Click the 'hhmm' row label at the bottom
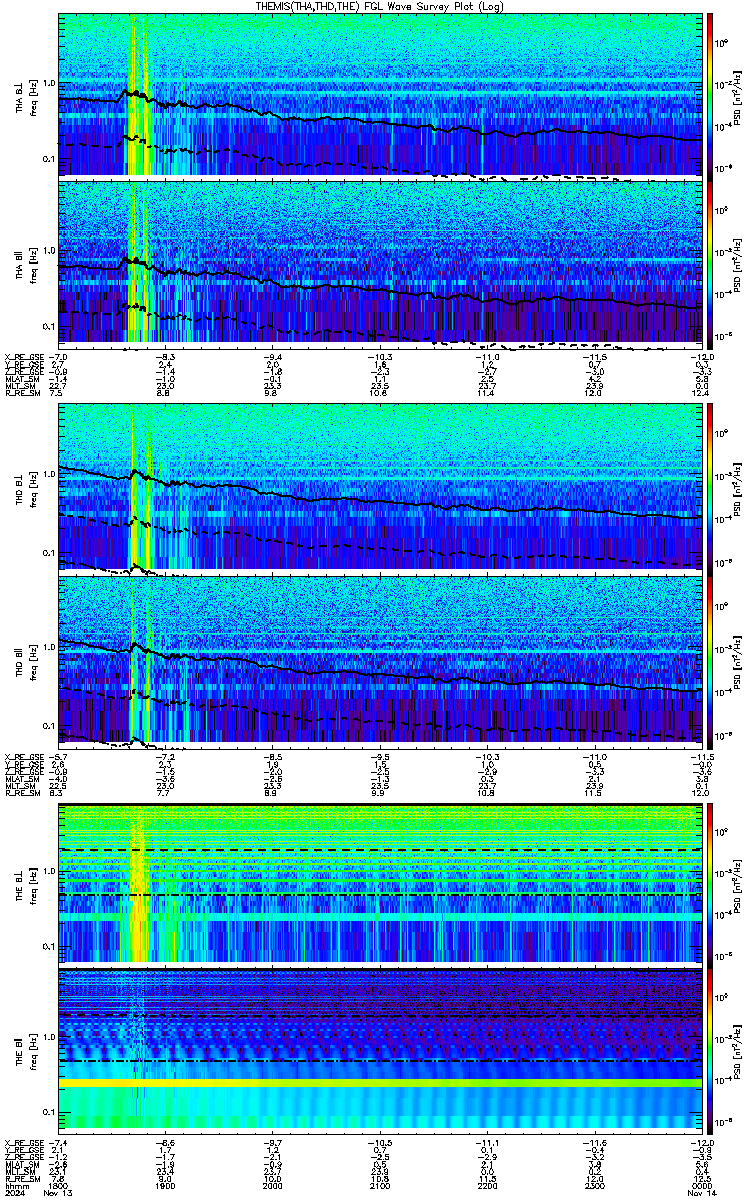The image size is (750, 1200). pos(15,1186)
